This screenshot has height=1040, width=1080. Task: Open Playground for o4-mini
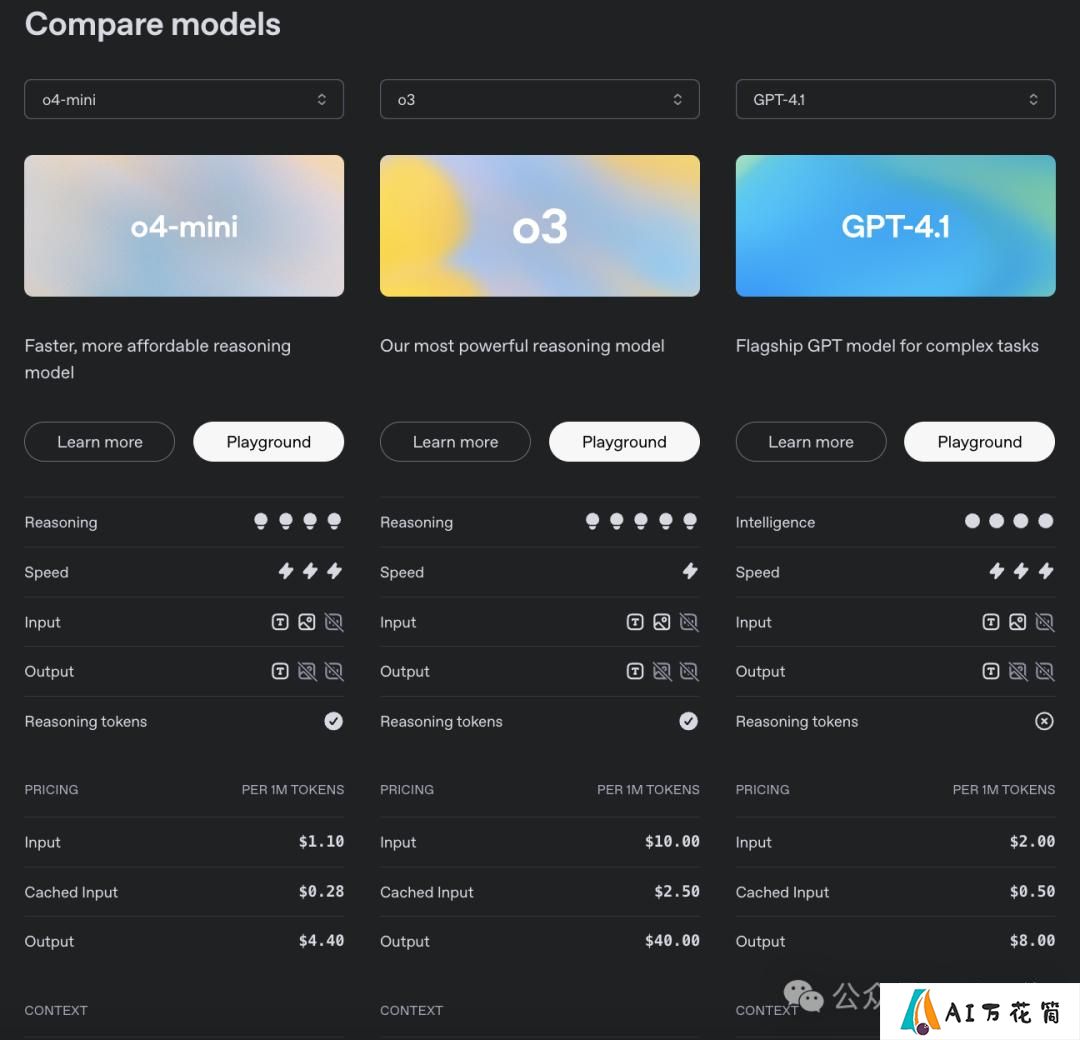coord(269,441)
